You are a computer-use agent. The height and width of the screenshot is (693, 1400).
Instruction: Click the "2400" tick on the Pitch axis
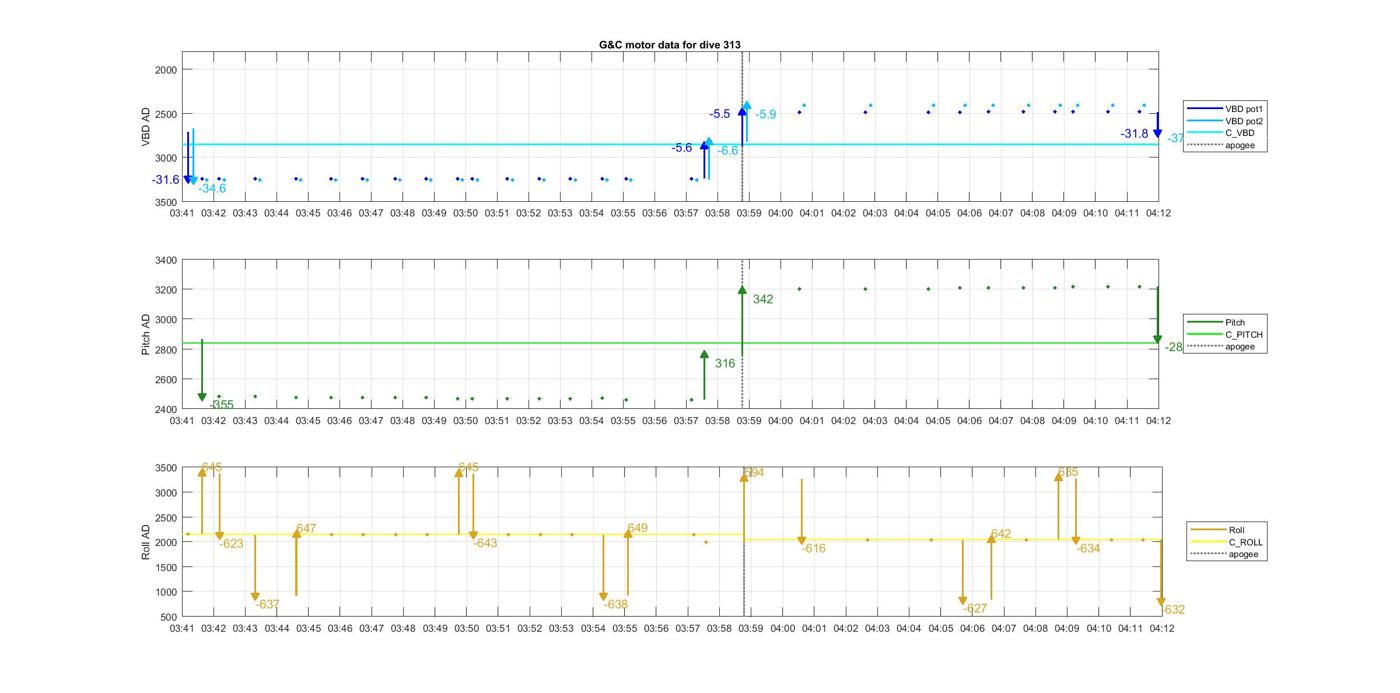pyautogui.click(x=165, y=409)
